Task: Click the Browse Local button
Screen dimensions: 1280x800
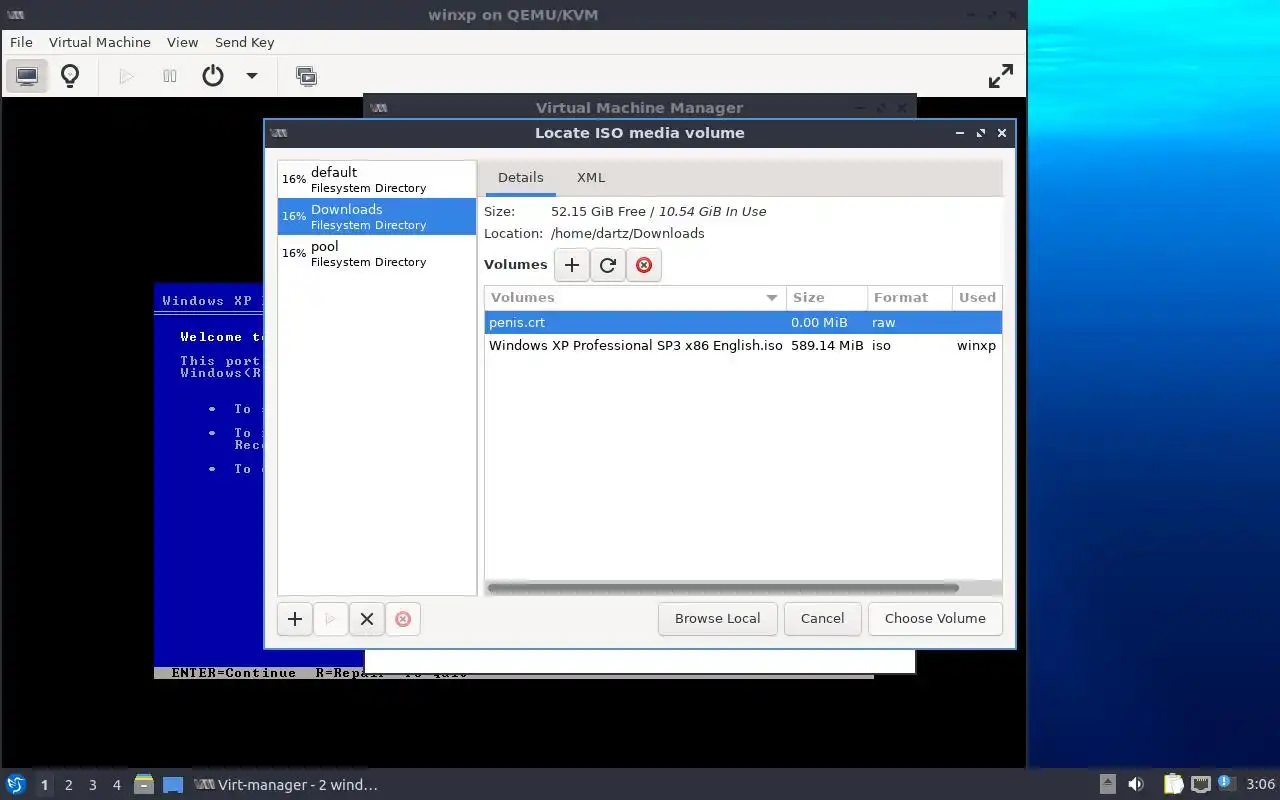Action: point(718,619)
